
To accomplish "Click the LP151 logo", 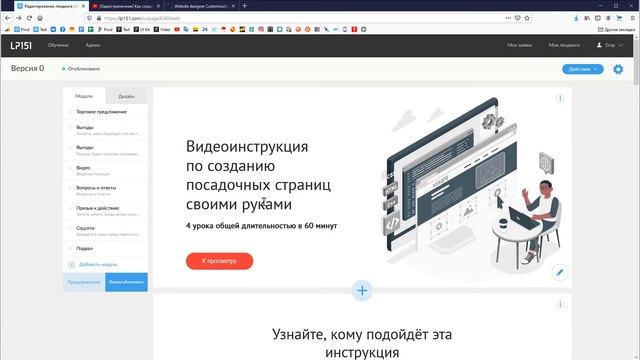I will click(x=21, y=45).
